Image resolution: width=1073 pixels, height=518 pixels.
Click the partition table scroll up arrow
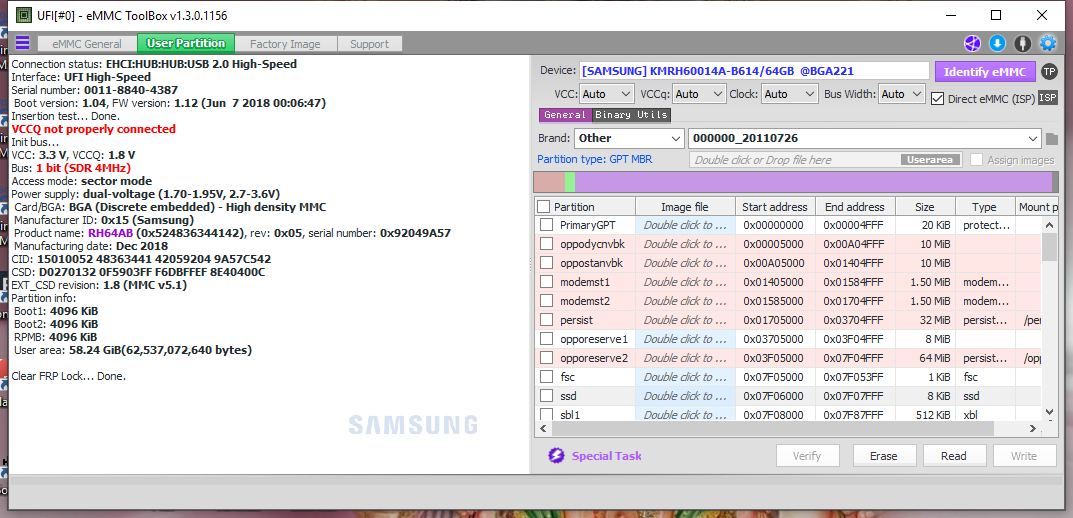coord(1050,224)
